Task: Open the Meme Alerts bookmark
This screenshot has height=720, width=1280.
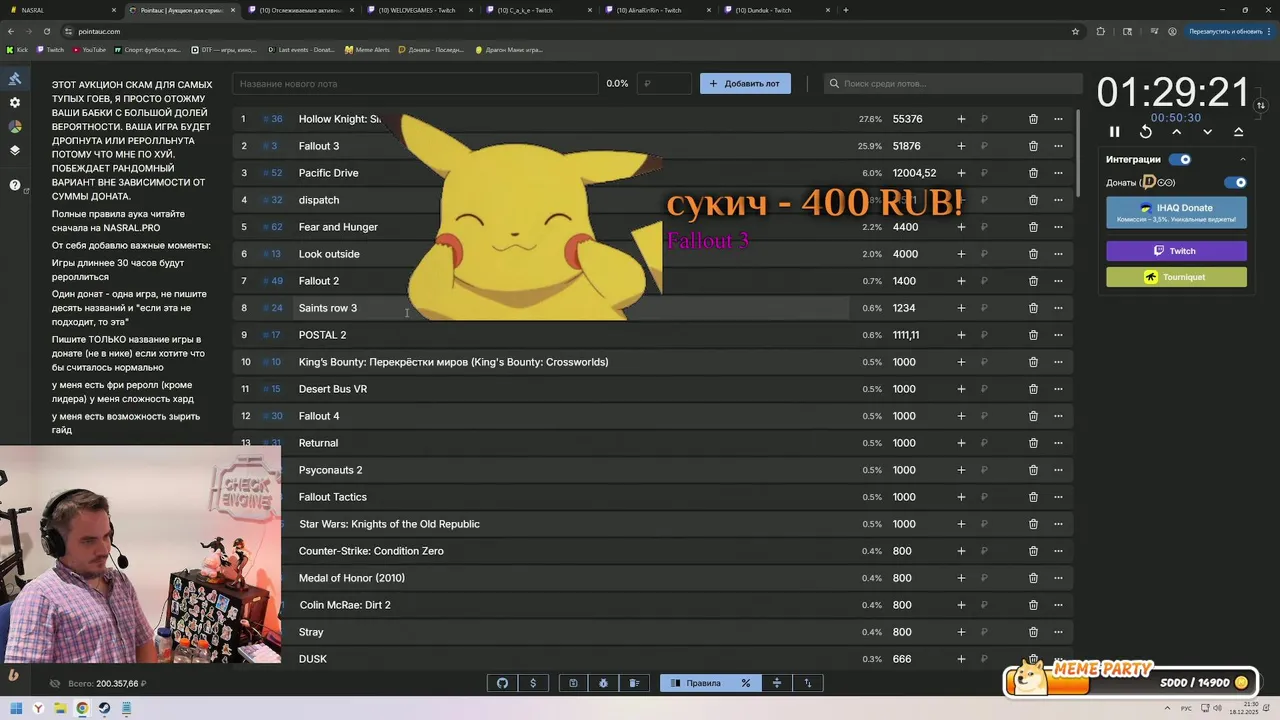Action: [366, 49]
